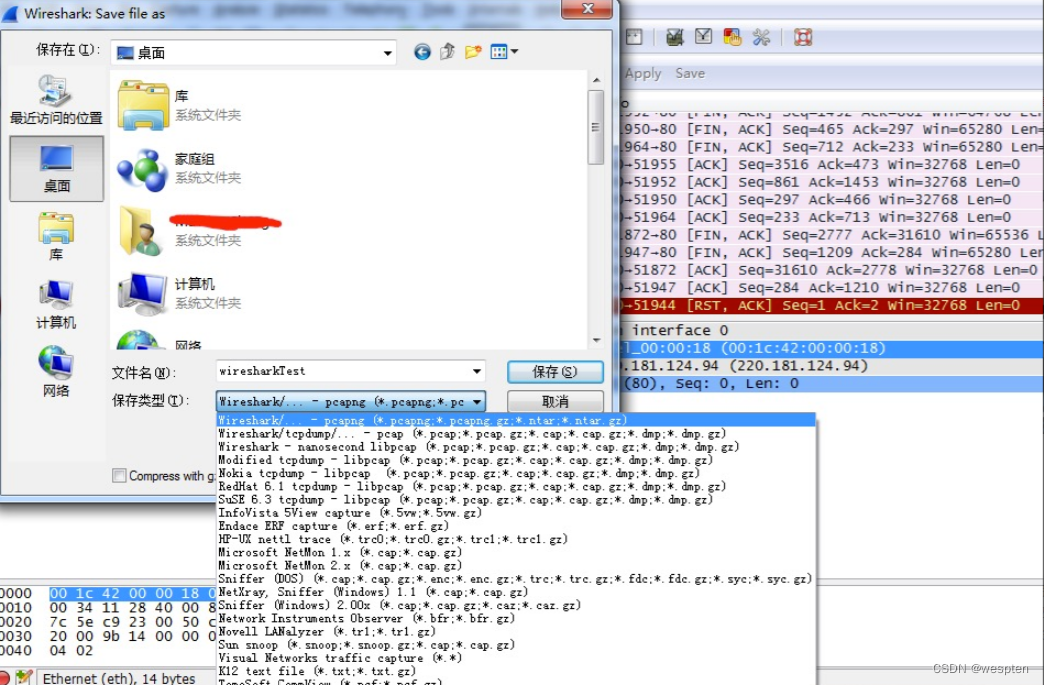
Task: Choose Network Instruments Observer option
Action: tap(516, 618)
